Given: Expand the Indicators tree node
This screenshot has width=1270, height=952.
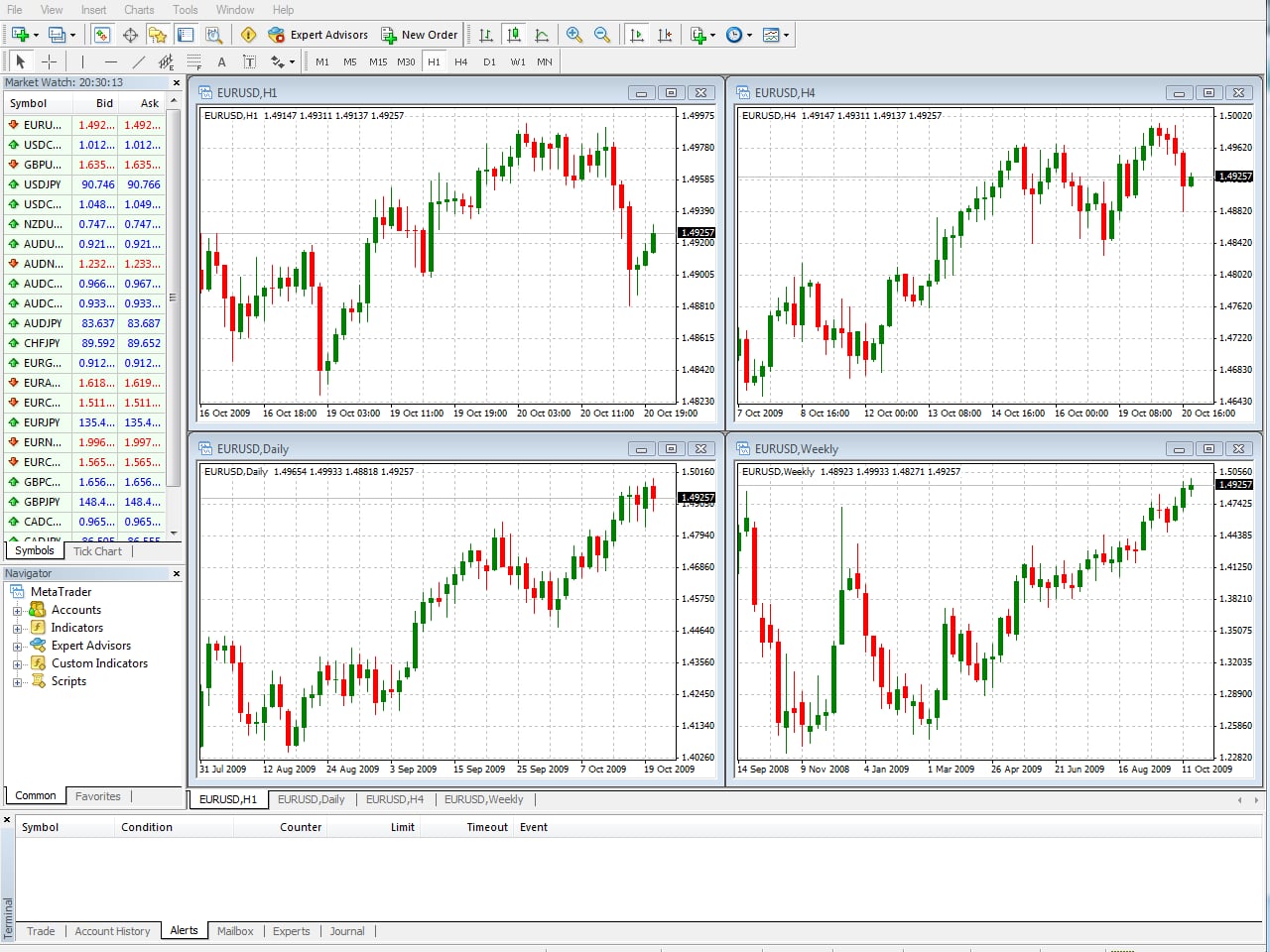Looking at the screenshot, I should point(17,628).
